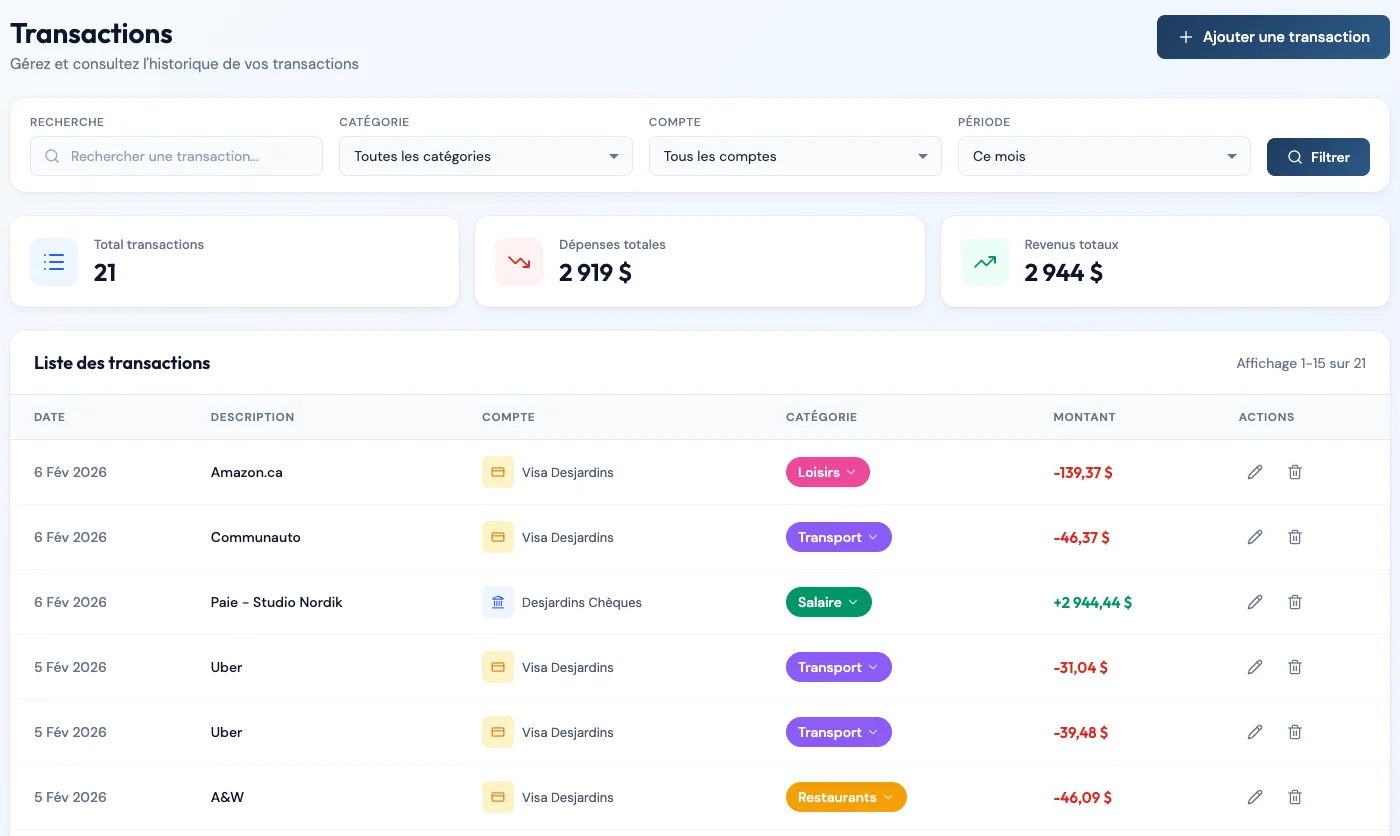Click the red expenses arrow icon
The image size is (1400, 836).
518,261
